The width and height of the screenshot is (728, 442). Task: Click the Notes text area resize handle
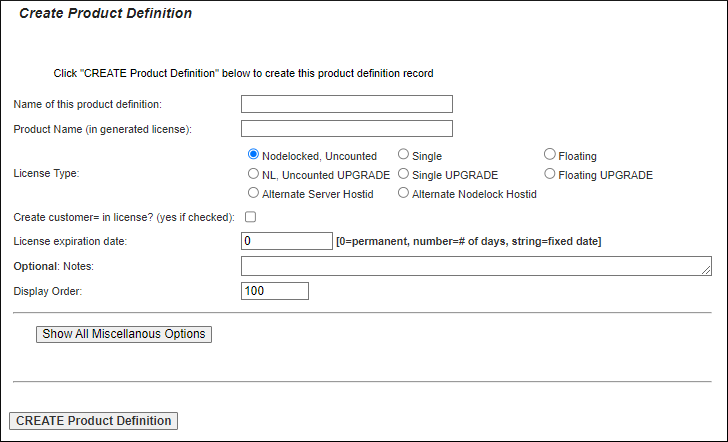[x=707, y=270]
